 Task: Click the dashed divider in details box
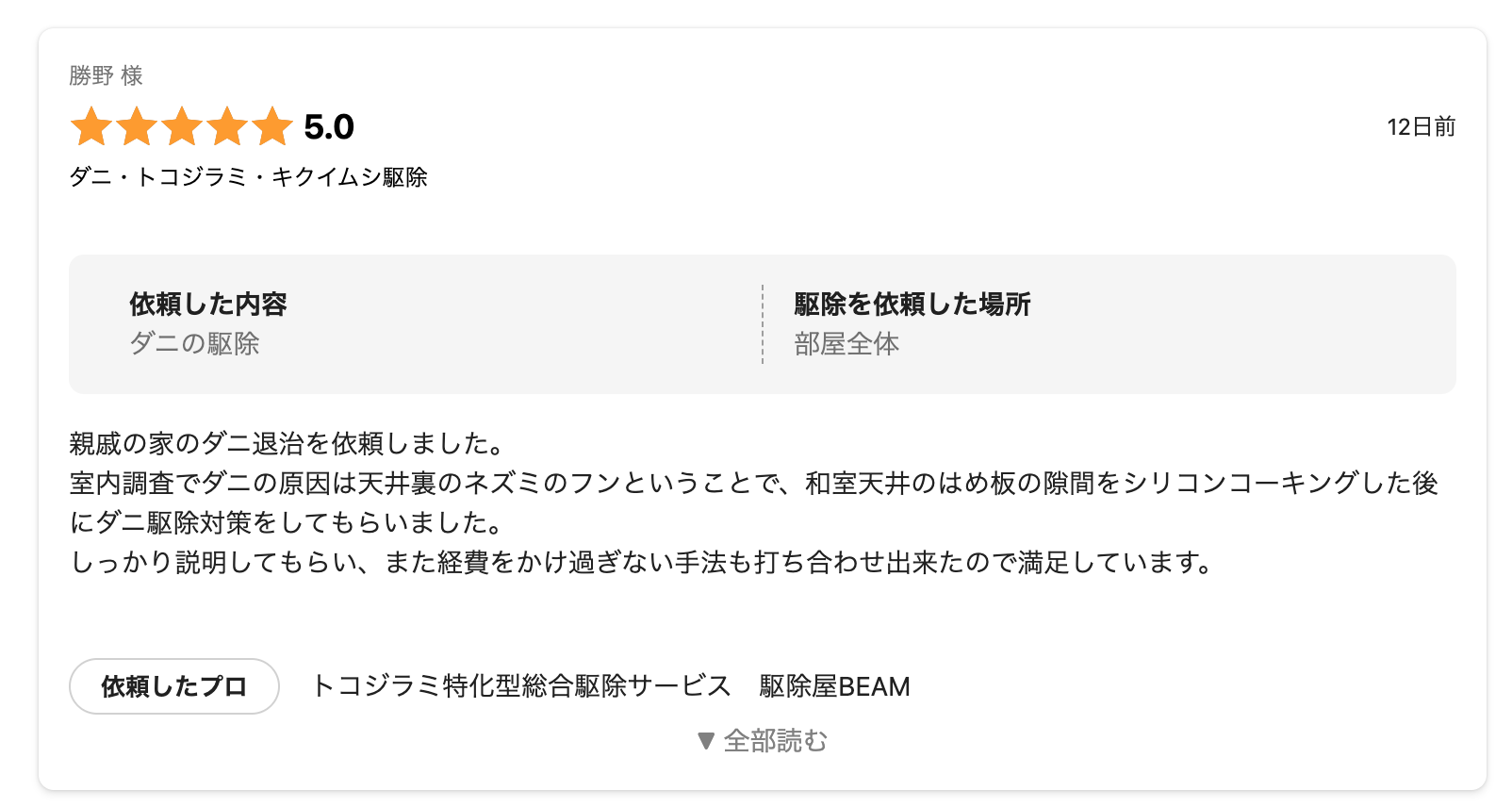pos(762,324)
